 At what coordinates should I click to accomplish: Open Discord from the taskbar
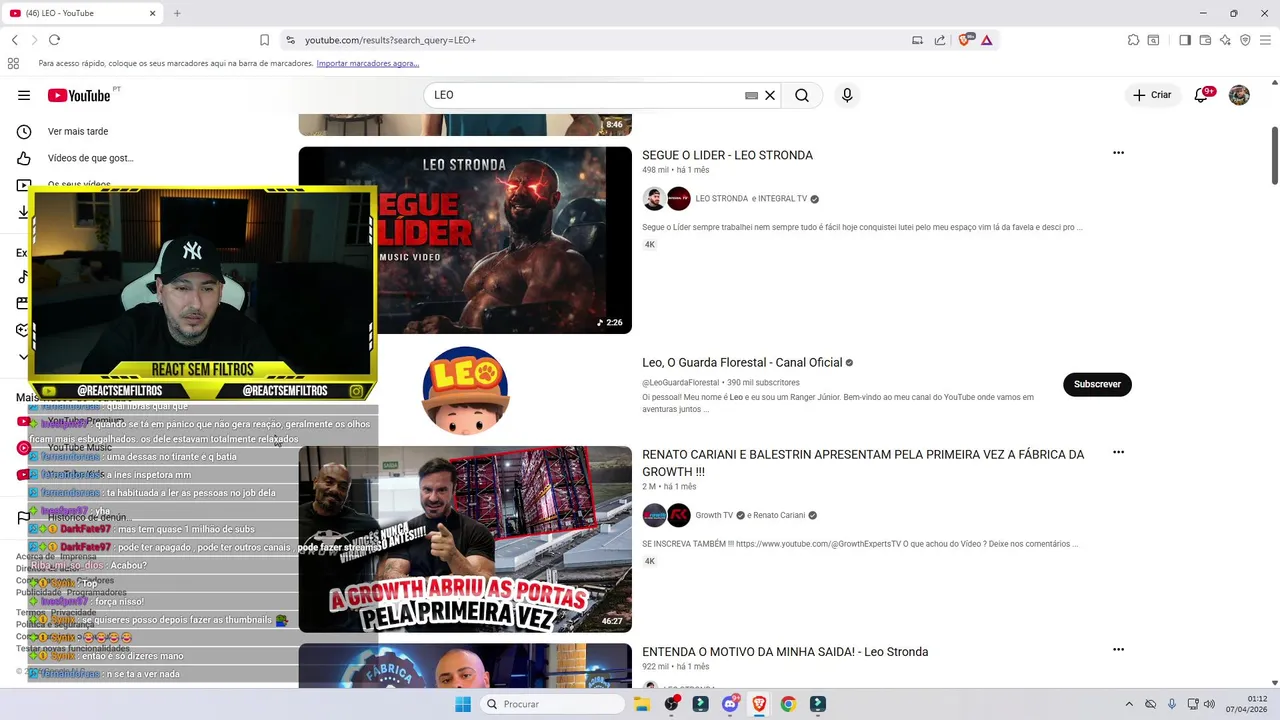pos(730,704)
